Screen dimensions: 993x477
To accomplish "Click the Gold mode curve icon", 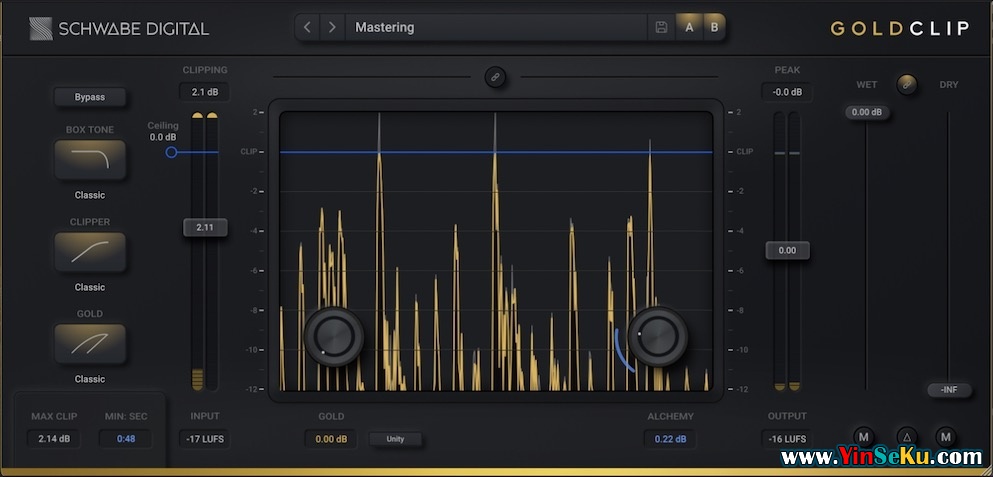I will pos(90,344).
